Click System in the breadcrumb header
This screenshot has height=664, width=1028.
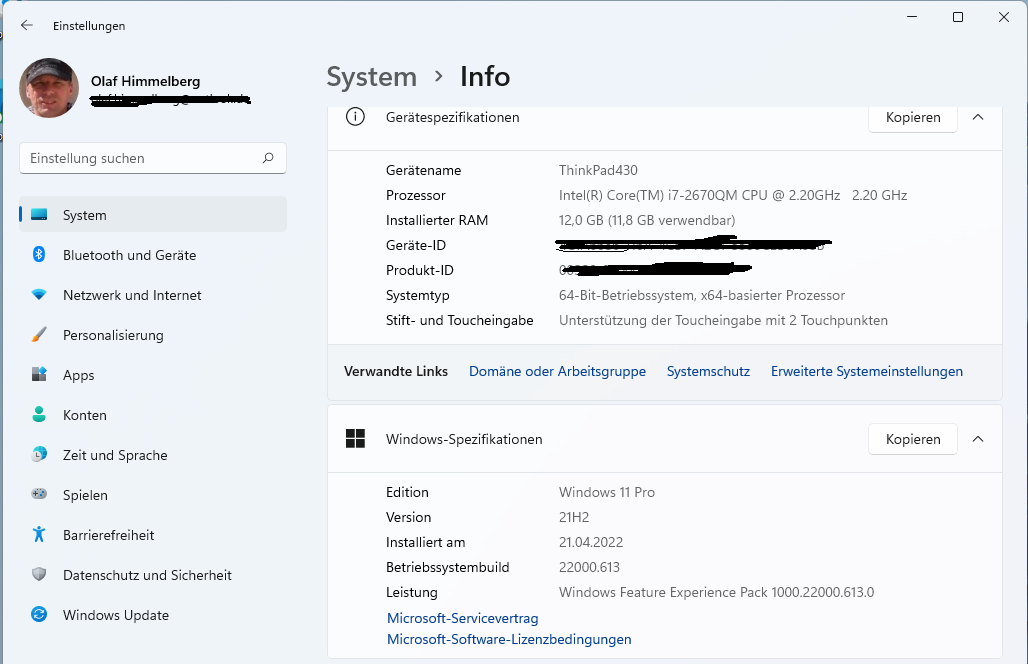pos(372,77)
